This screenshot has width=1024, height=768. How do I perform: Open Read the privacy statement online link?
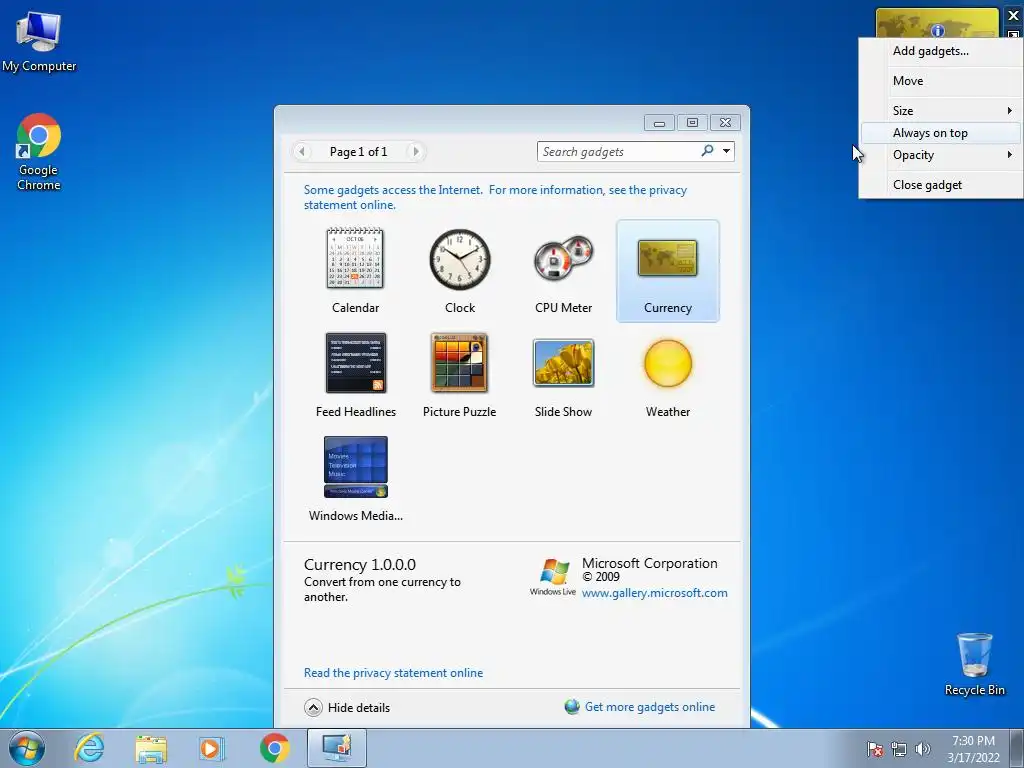[x=393, y=673]
